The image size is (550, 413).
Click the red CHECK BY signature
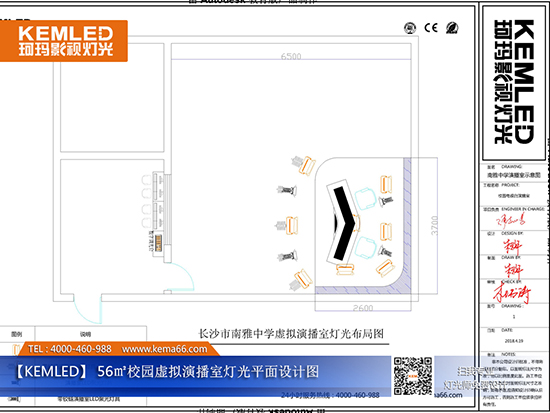512,293
